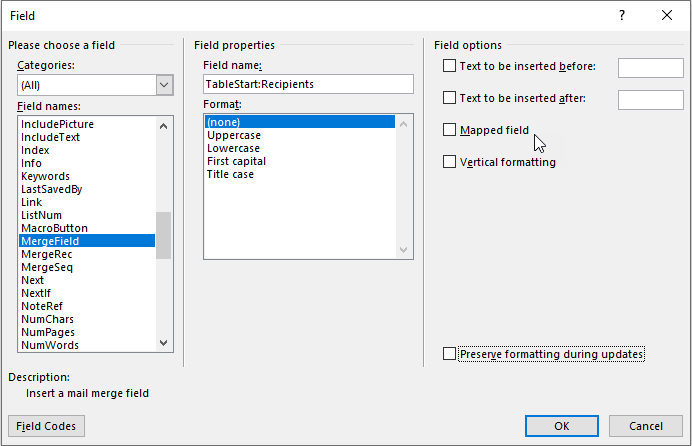The height and width of the screenshot is (446, 692).
Task: Enable Text to be inserted after checkbox
Action: coord(449,98)
